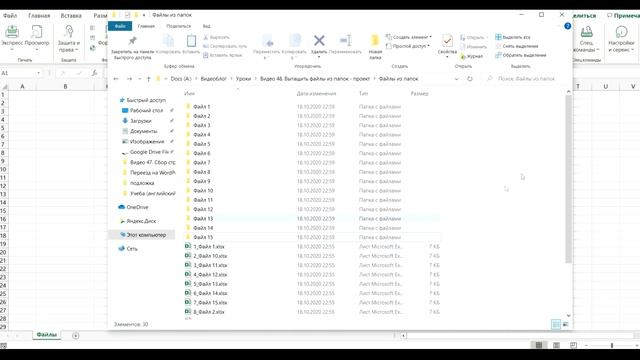The width and height of the screenshot is (640, 360).
Task: Open recent locations dropdown near nav arrows
Action: pos(140,79)
